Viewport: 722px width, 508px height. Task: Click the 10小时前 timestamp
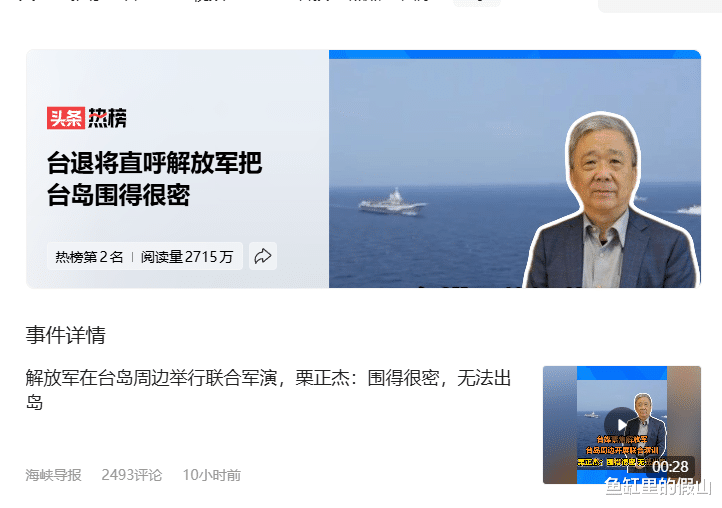click(x=212, y=475)
